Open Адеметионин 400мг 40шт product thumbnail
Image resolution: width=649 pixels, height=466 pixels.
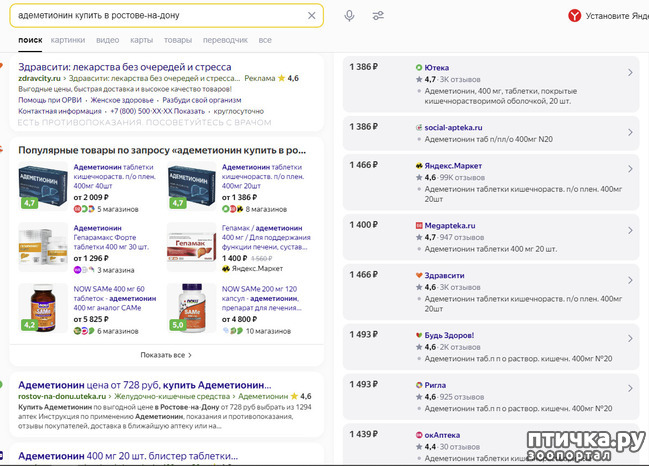43,186
